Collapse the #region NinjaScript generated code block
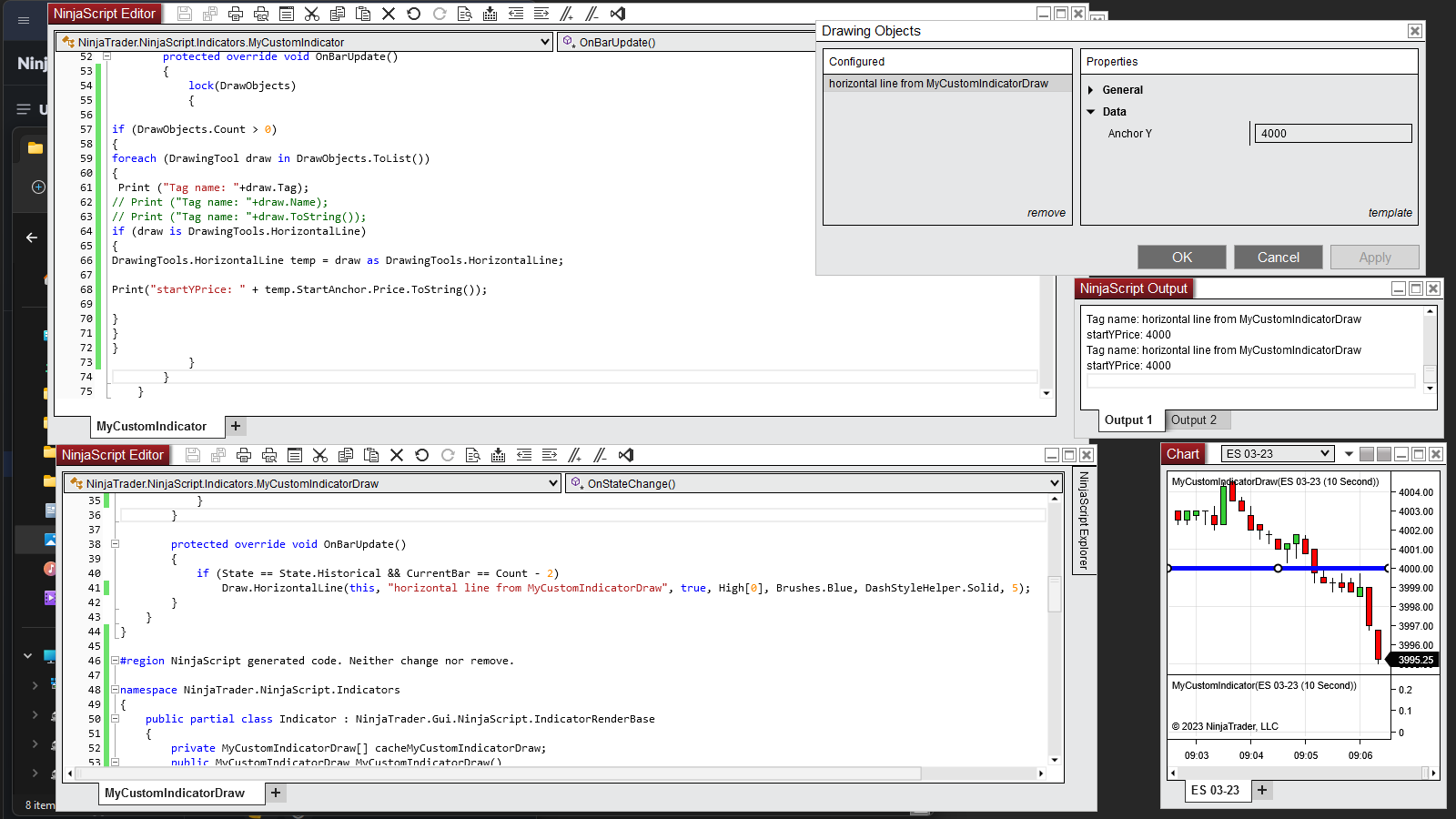This screenshot has height=819, width=1456. click(115, 661)
